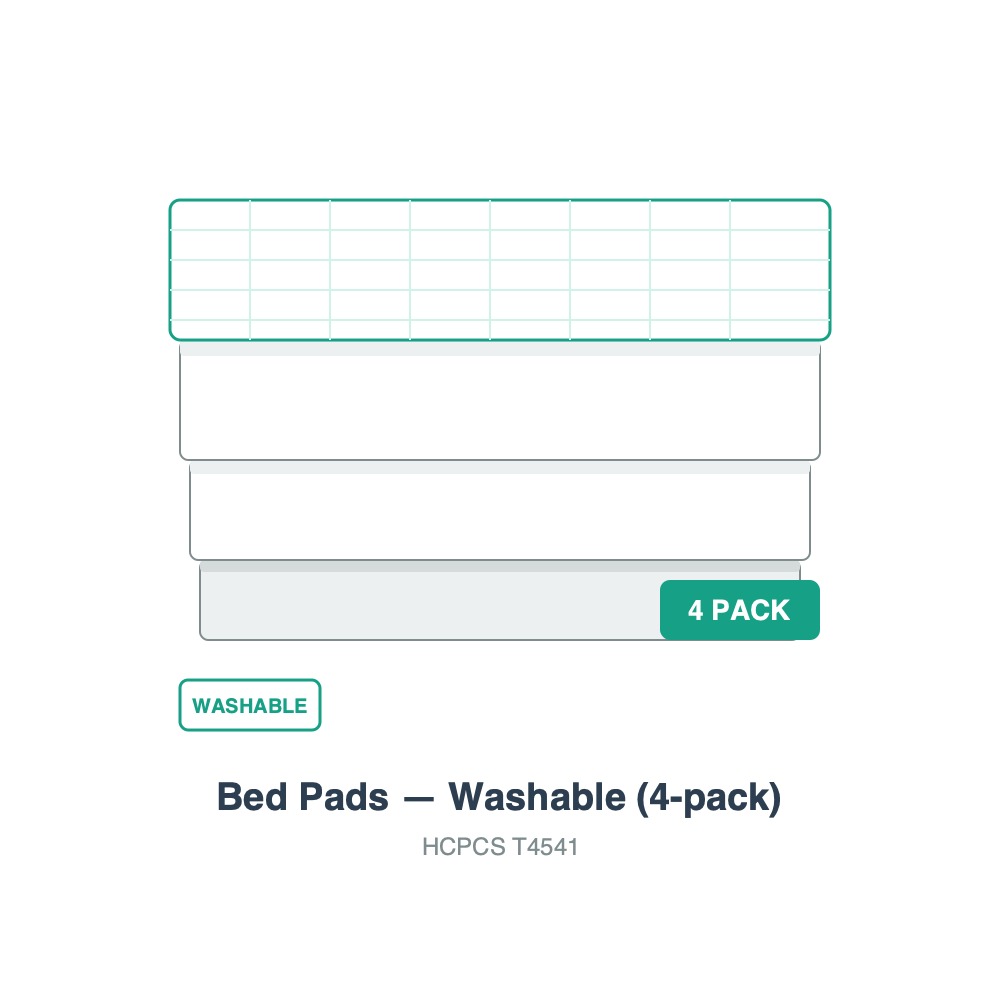Click "(4-pack)" at the end of the title

(x=709, y=798)
